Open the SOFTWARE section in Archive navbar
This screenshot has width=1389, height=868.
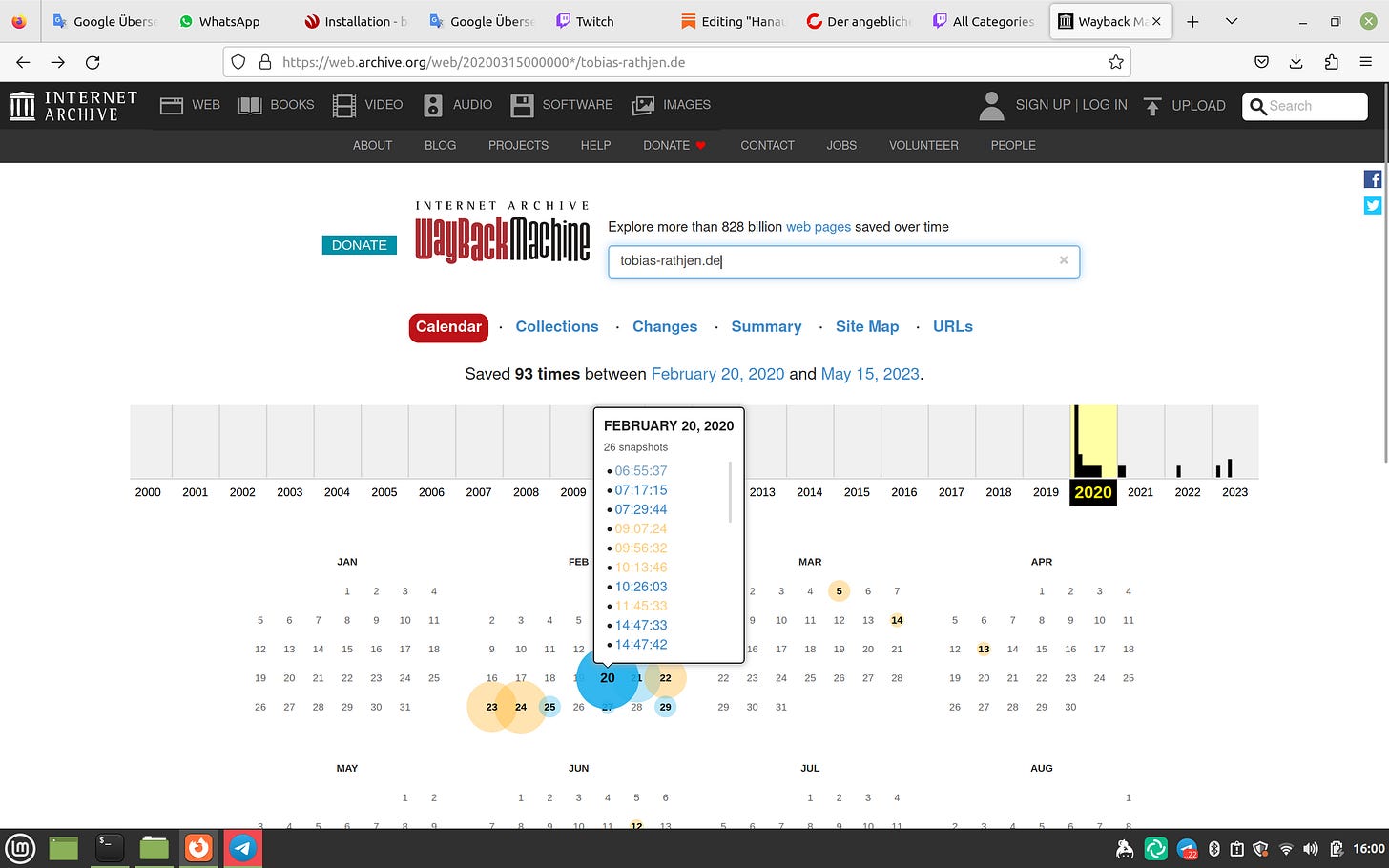[x=562, y=105]
